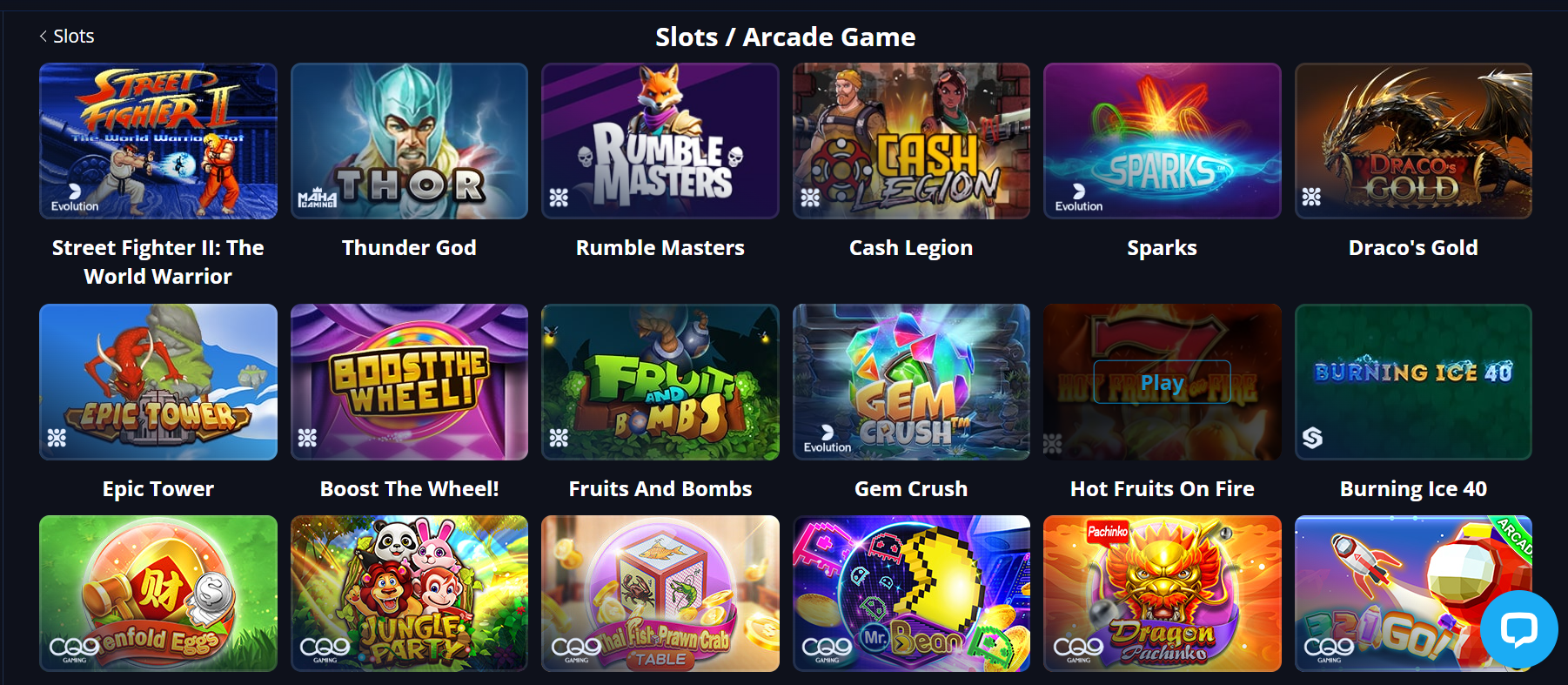
Task: Click provider logo on Burning Ice 40 tile
Action: pos(1312,438)
